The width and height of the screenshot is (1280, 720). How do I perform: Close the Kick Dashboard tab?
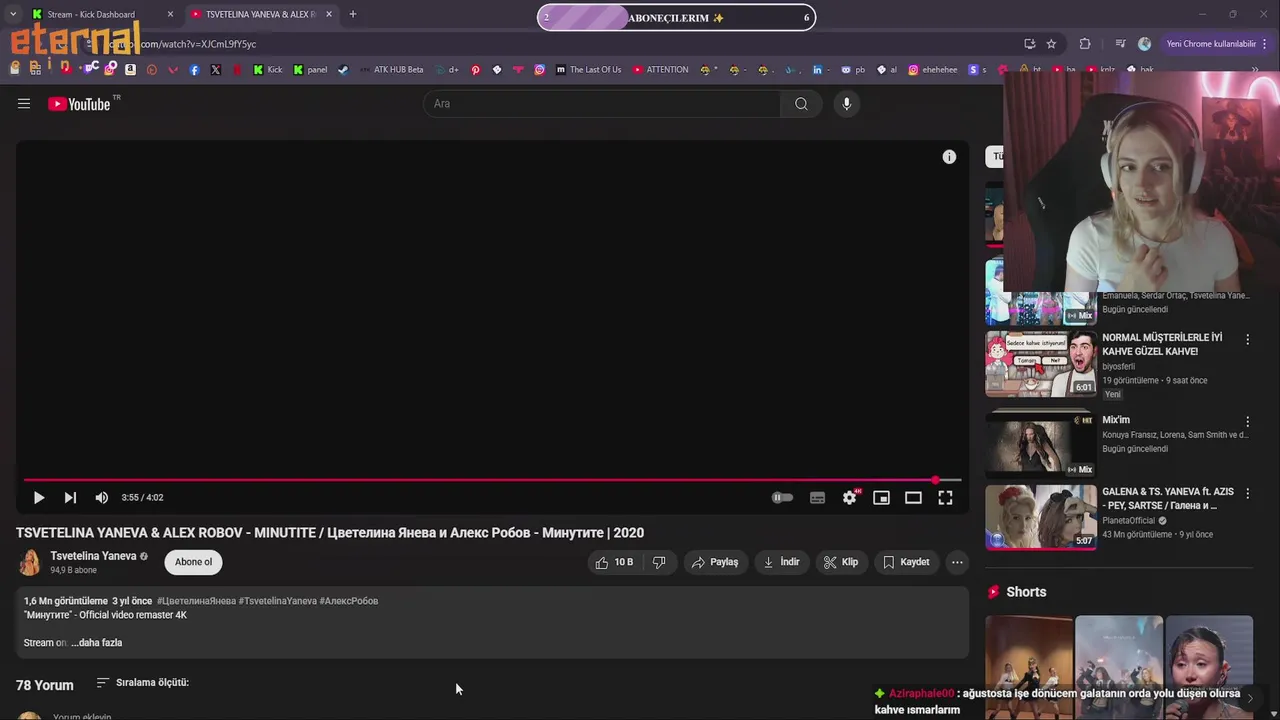tap(170, 14)
